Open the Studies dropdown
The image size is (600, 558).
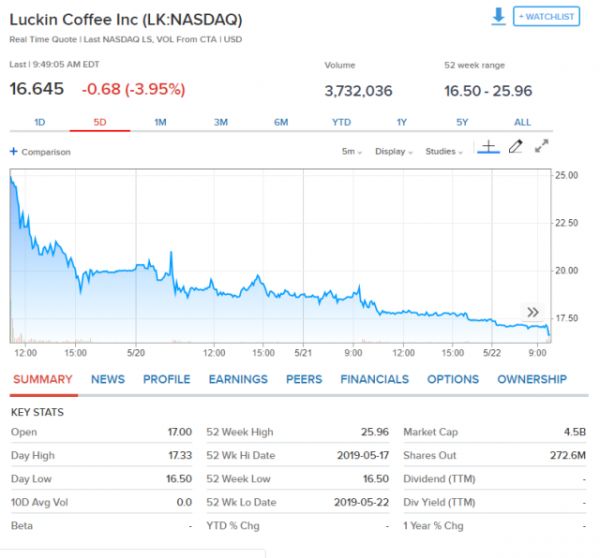(443, 152)
